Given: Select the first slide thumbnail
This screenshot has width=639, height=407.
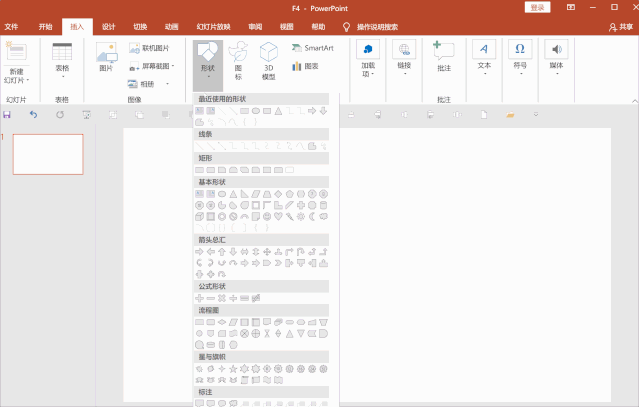Looking at the screenshot, I should [48, 154].
